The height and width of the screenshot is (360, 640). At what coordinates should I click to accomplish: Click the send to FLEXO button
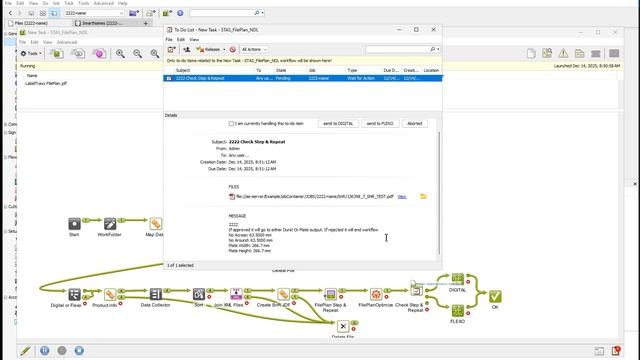(x=380, y=123)
